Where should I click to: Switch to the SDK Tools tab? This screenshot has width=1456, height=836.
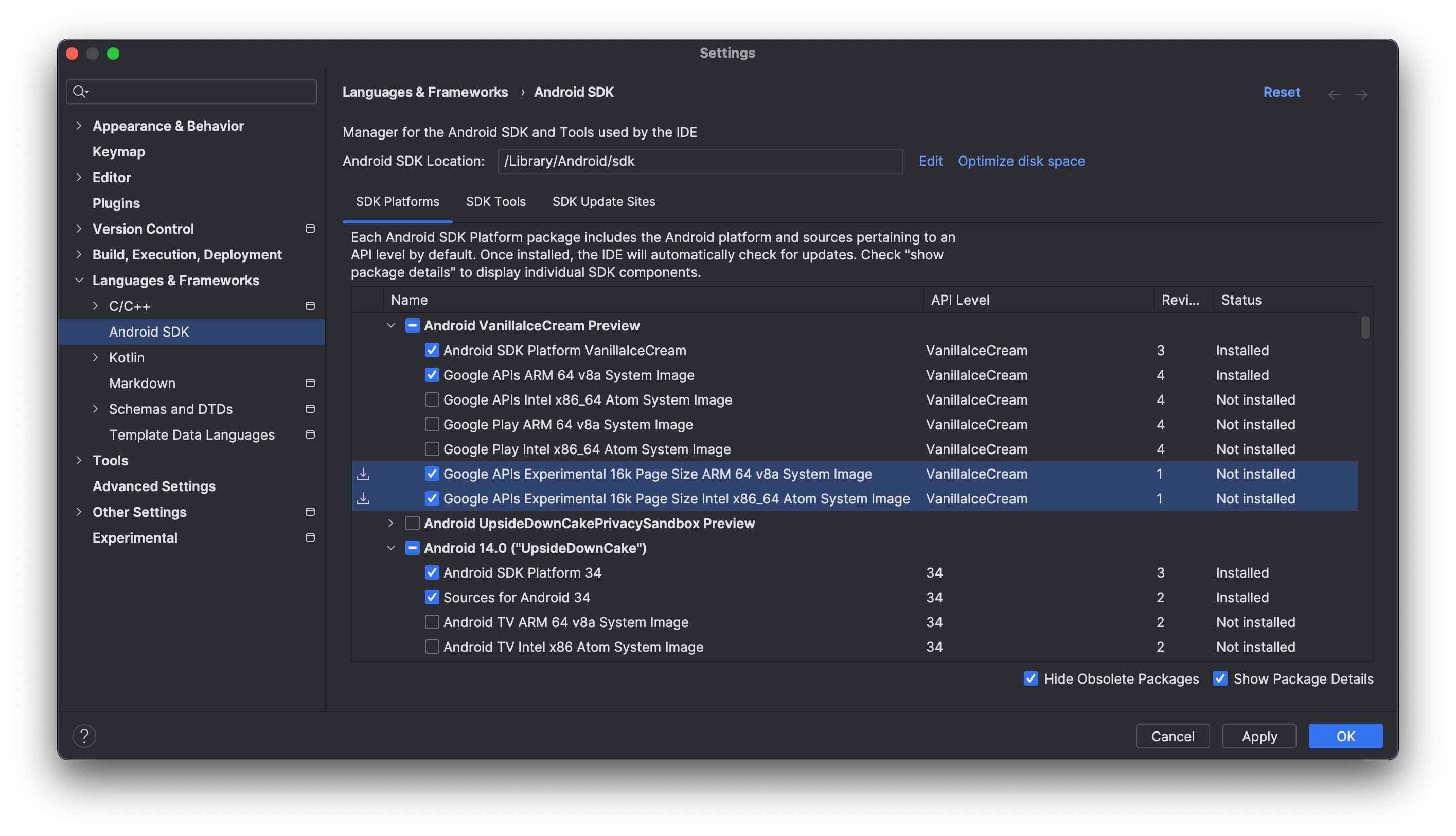click(x=496, y=201)
